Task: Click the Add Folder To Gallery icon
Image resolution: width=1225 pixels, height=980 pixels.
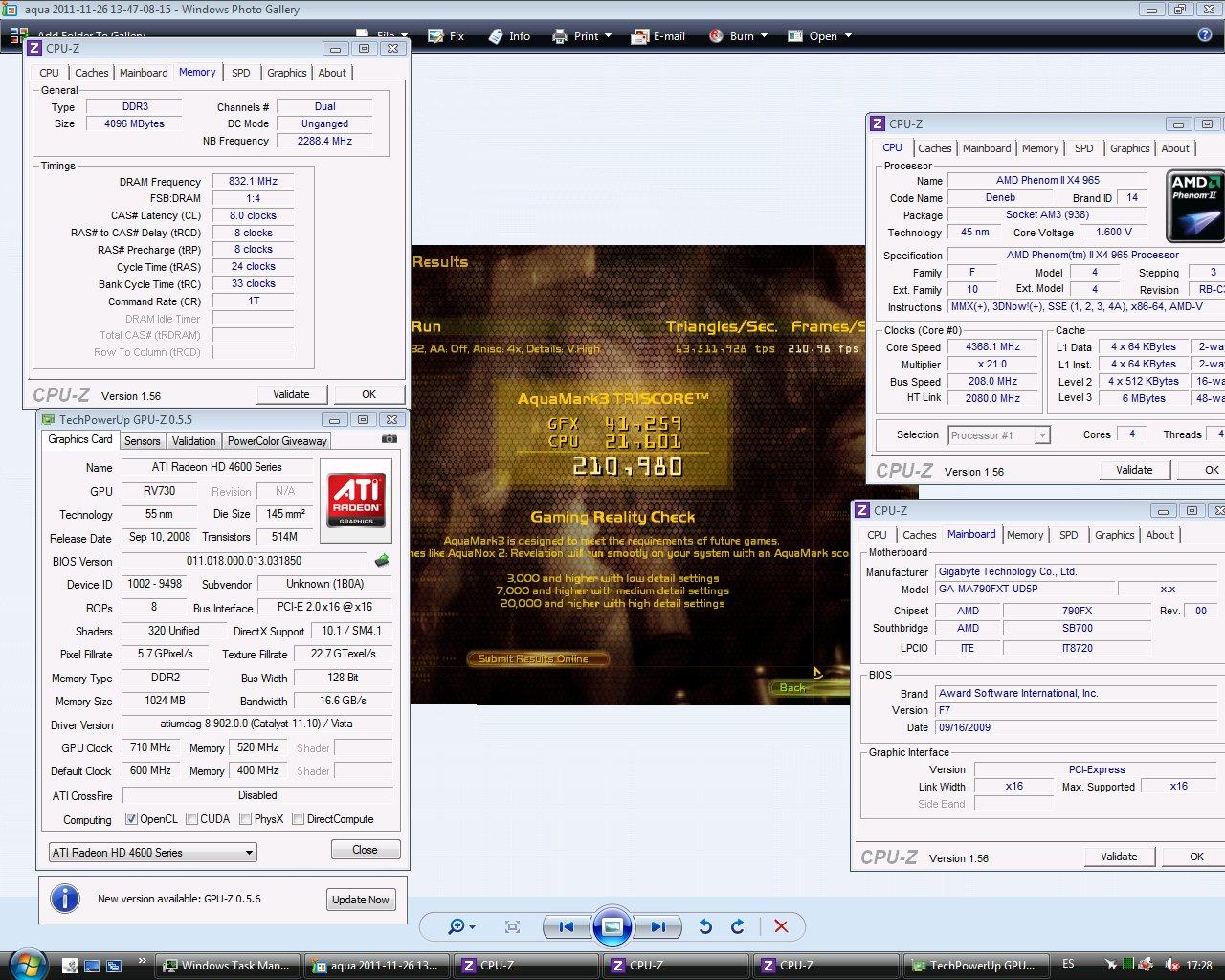Action: [17, 36]
